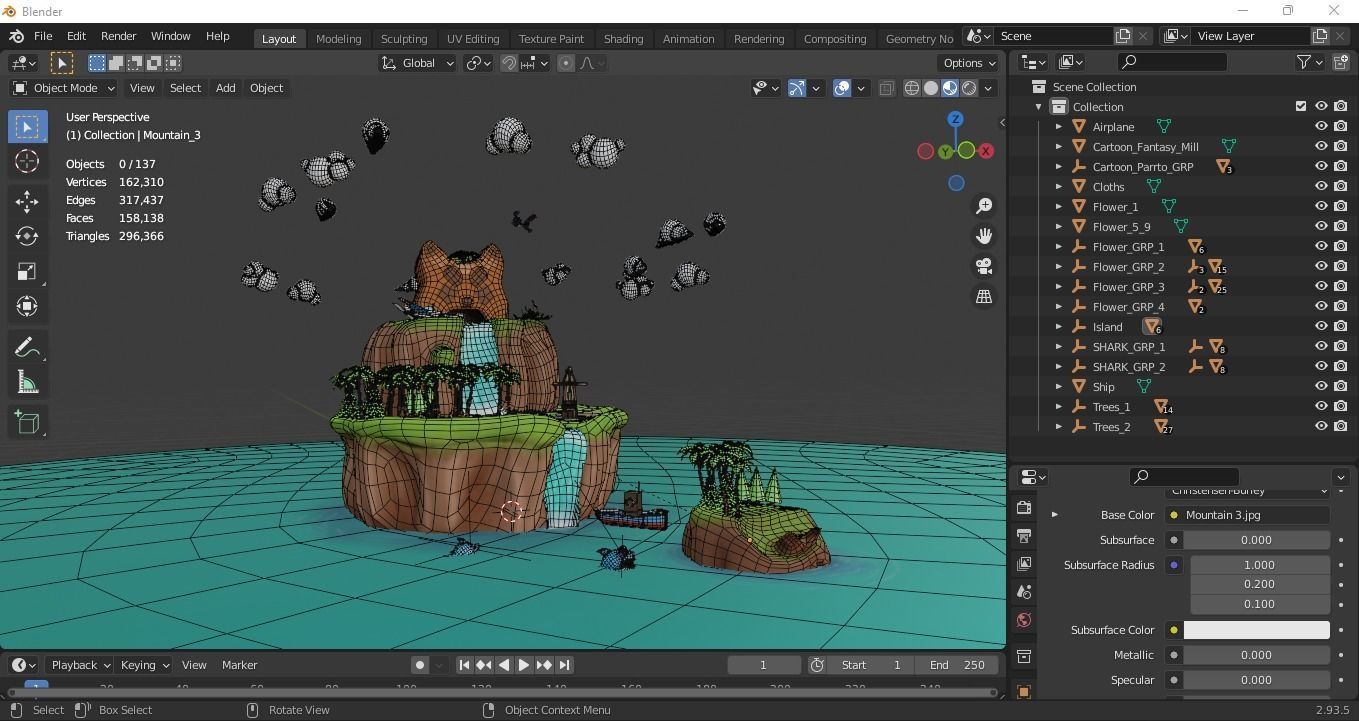Toggle viewport overlays button

tap(842, 88)
